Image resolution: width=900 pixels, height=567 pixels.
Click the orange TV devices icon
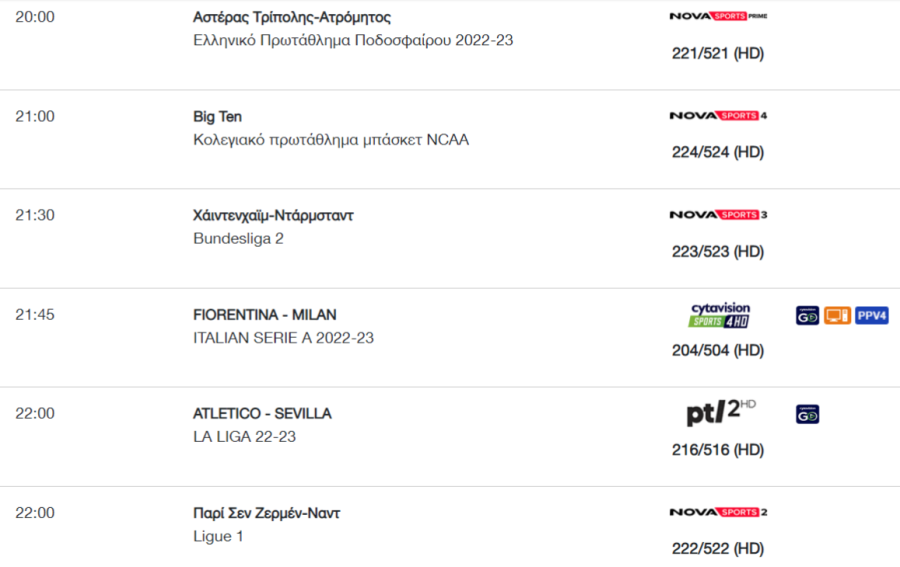[x=837, y=316]
